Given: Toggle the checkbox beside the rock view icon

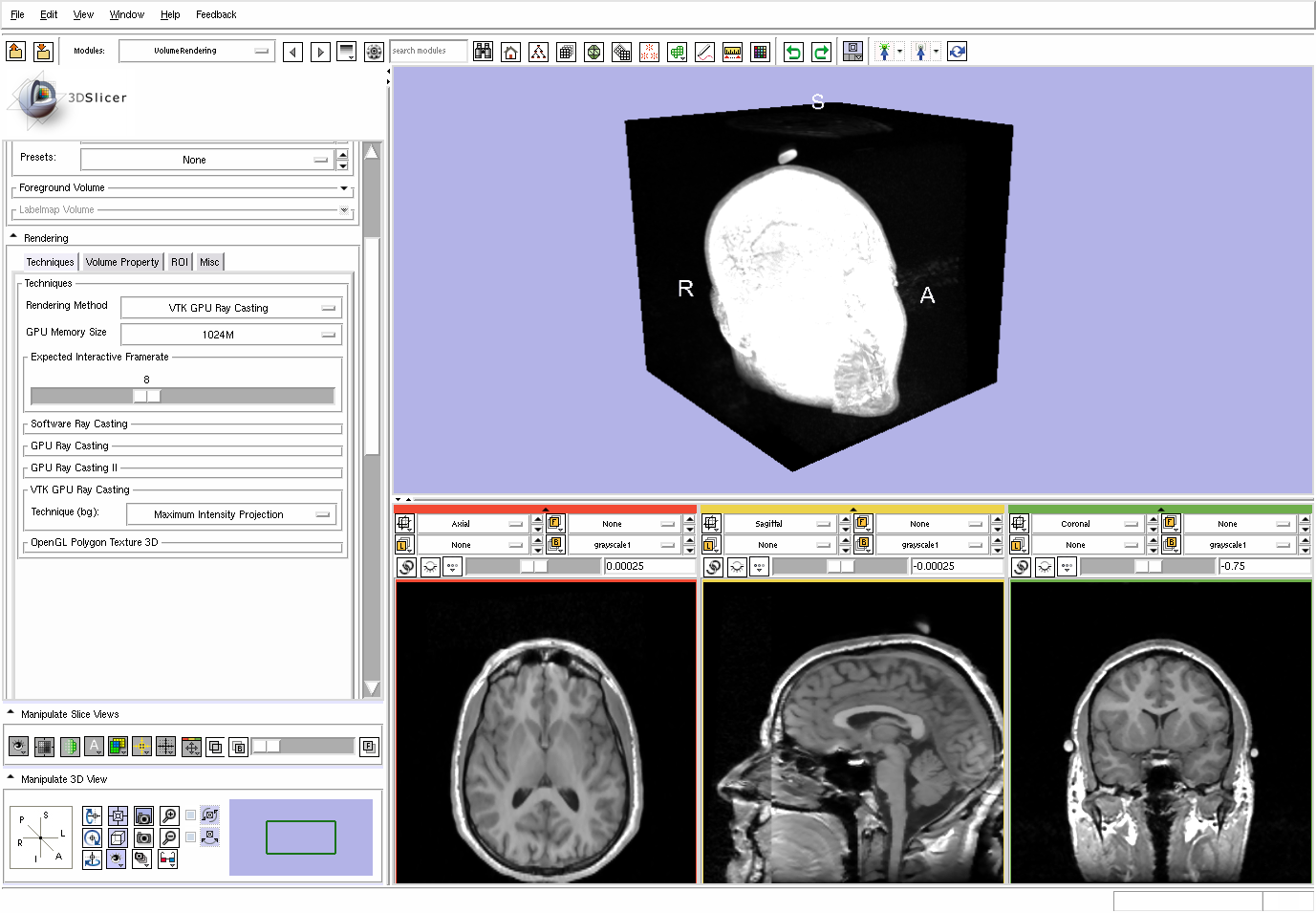Looking at the screenshot, I should 191,837.
